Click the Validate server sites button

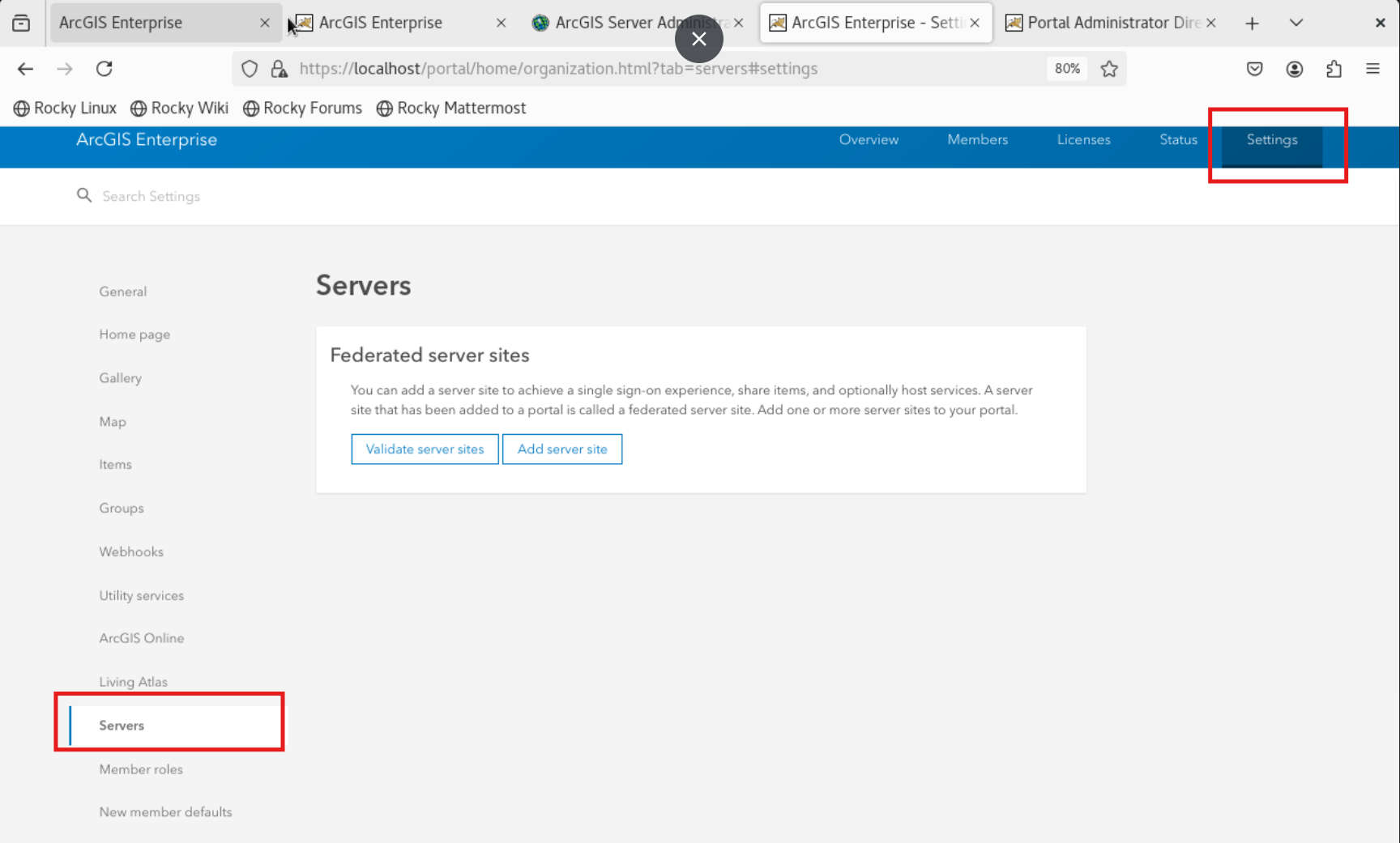click(425, 449)
